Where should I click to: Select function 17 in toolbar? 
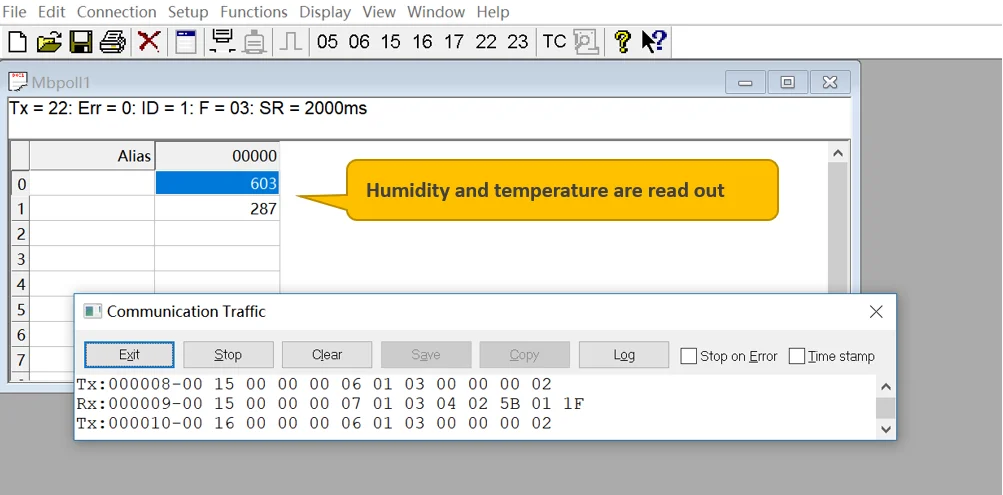coord(454,42)
